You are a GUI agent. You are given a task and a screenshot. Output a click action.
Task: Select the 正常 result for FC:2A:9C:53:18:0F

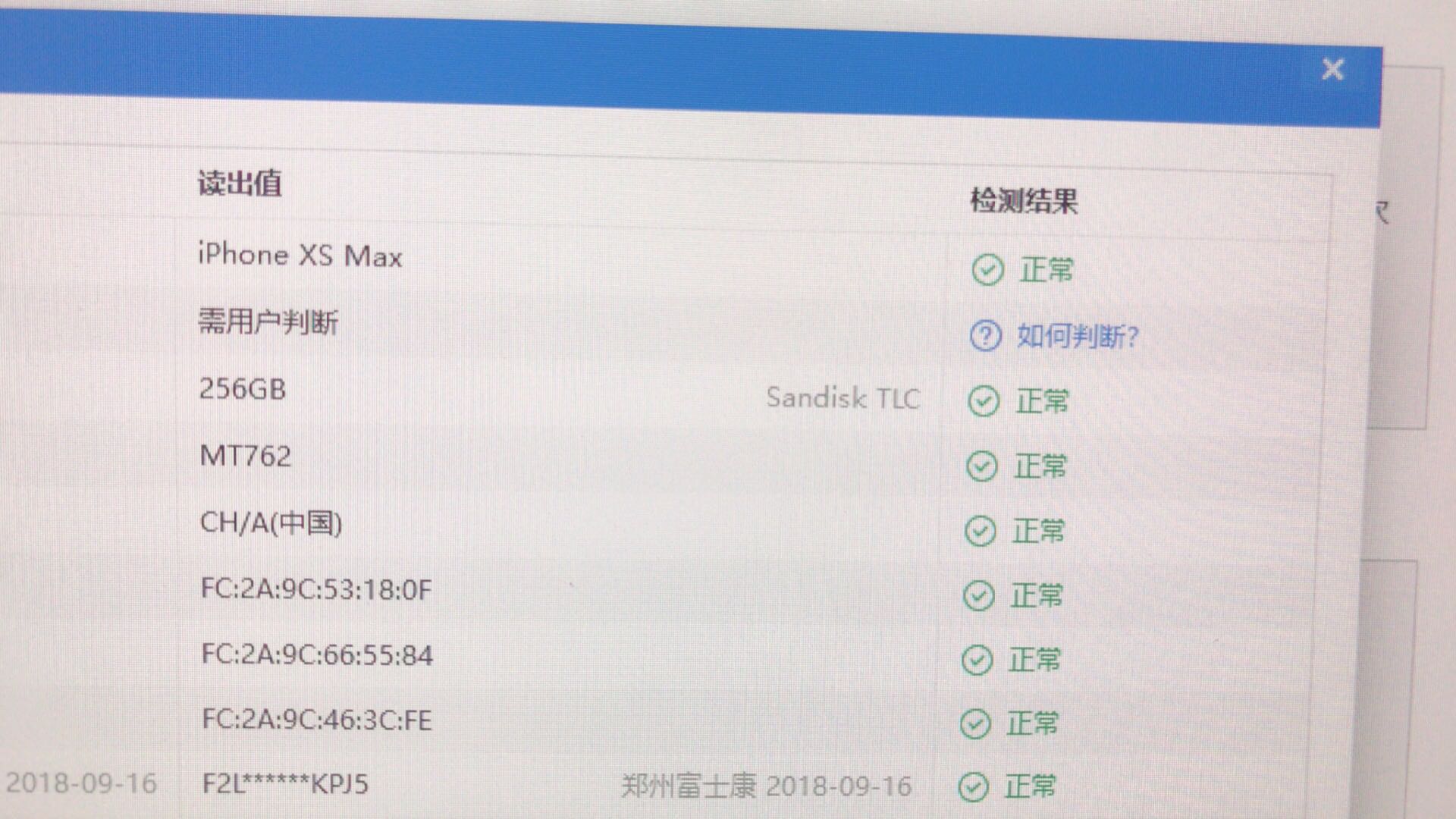coord(1037,596)
